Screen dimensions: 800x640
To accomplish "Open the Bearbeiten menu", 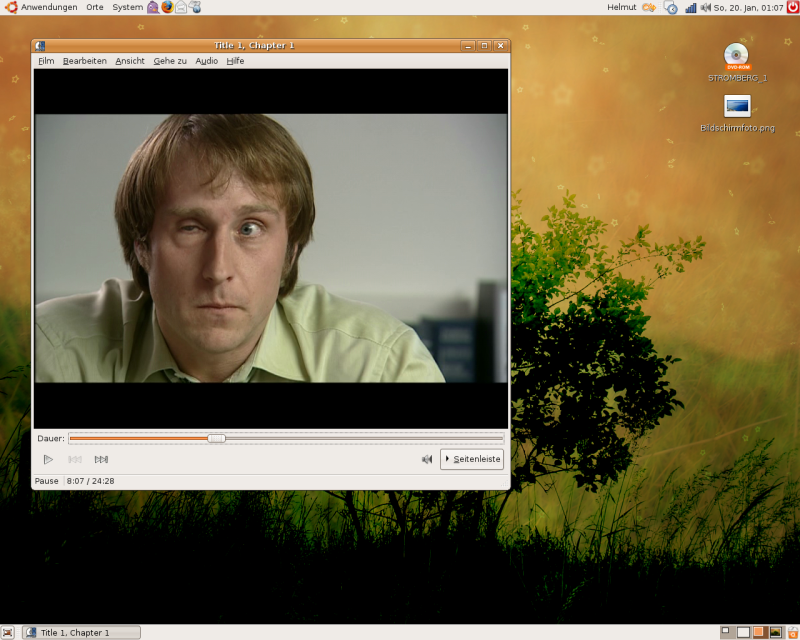I will (85, 61).
